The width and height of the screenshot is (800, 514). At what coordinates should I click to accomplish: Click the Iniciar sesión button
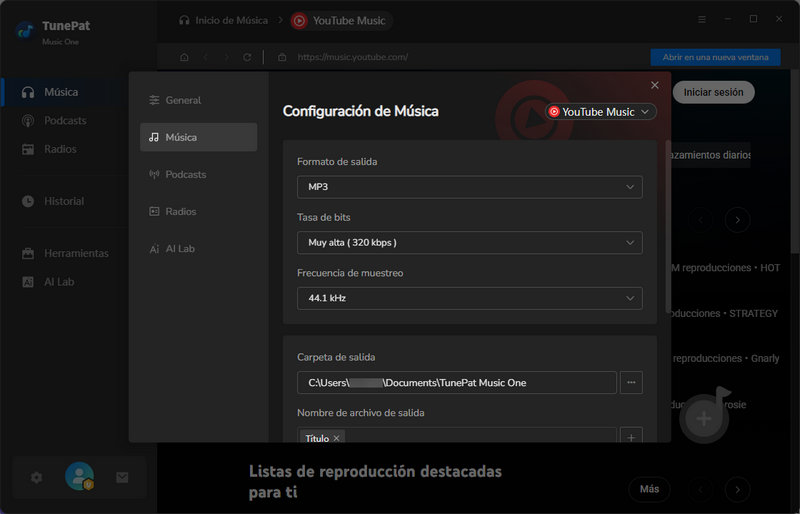[713, 93]
